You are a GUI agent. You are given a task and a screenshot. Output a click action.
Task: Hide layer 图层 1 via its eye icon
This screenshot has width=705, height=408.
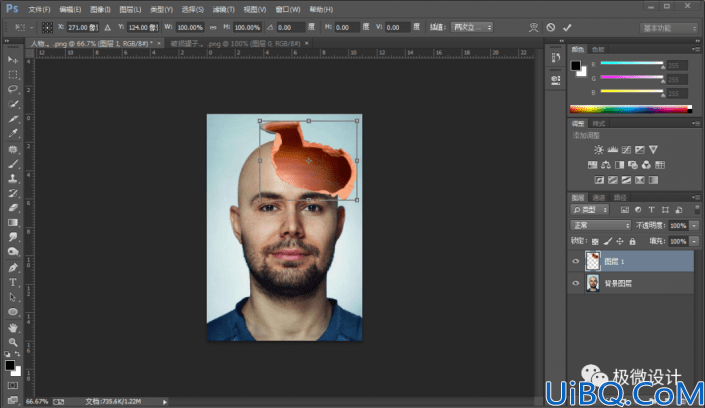click(576, 261)
